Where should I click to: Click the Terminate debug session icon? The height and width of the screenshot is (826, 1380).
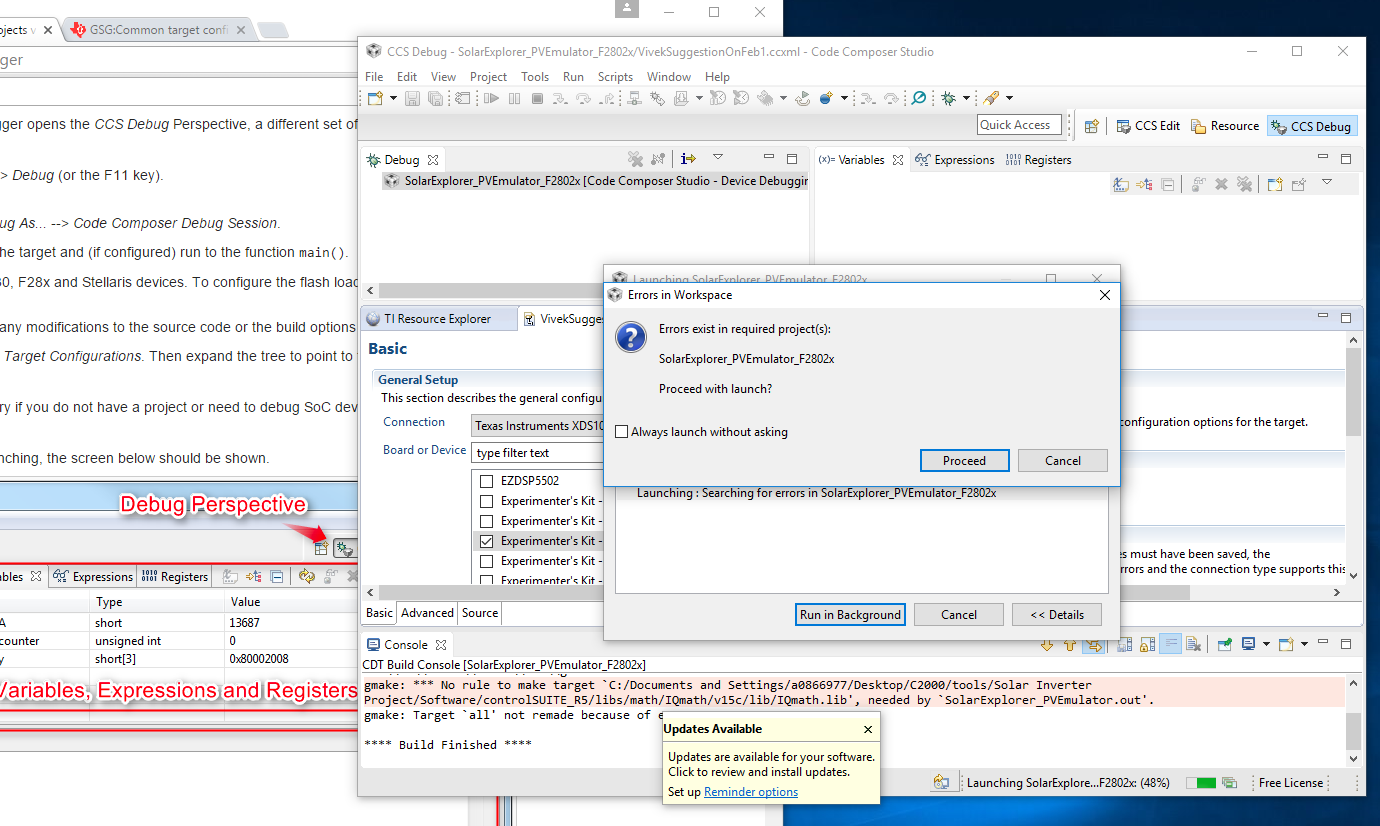537,97
